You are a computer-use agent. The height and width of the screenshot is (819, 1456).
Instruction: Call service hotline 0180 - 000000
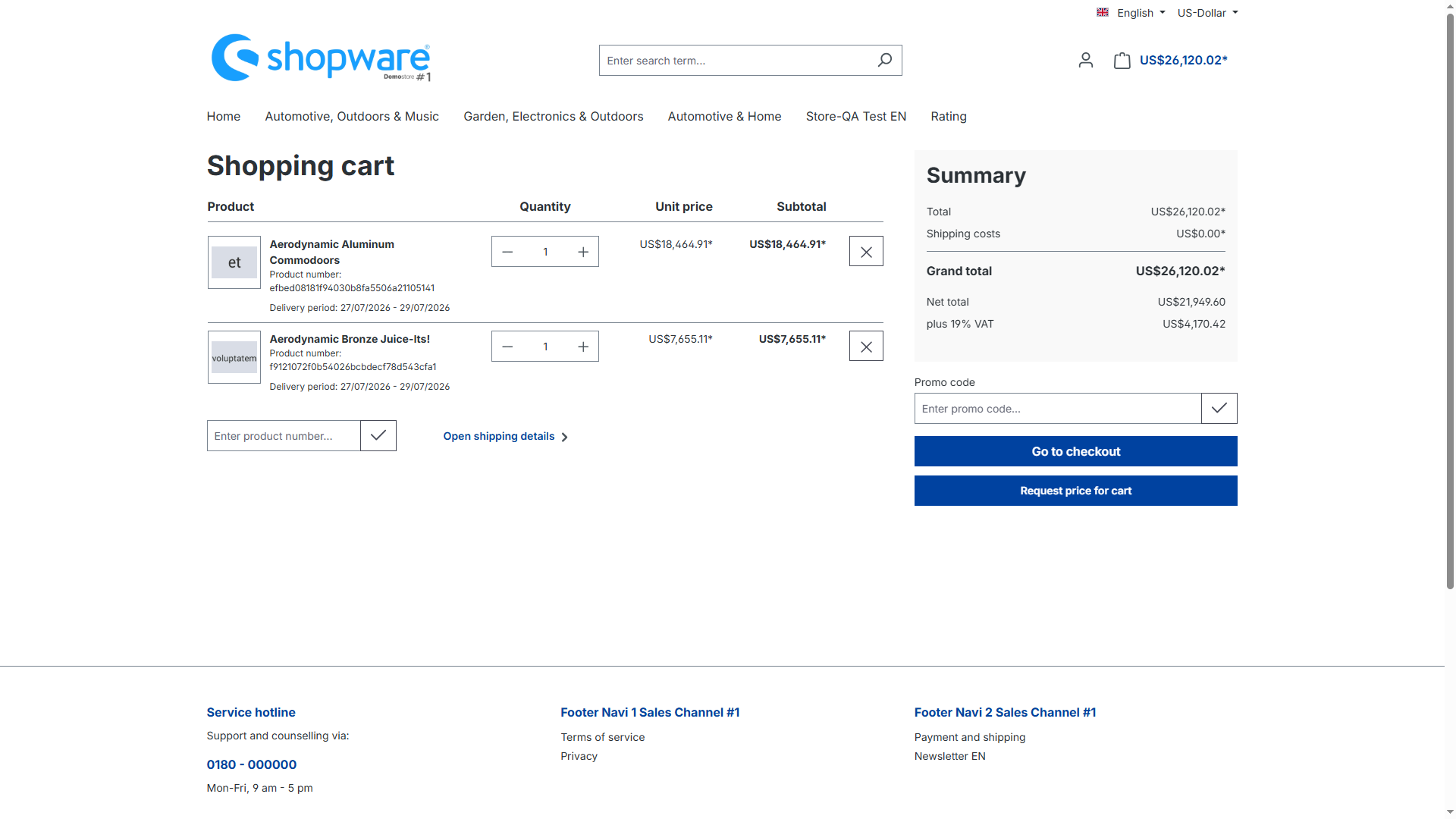click(252, 764)
